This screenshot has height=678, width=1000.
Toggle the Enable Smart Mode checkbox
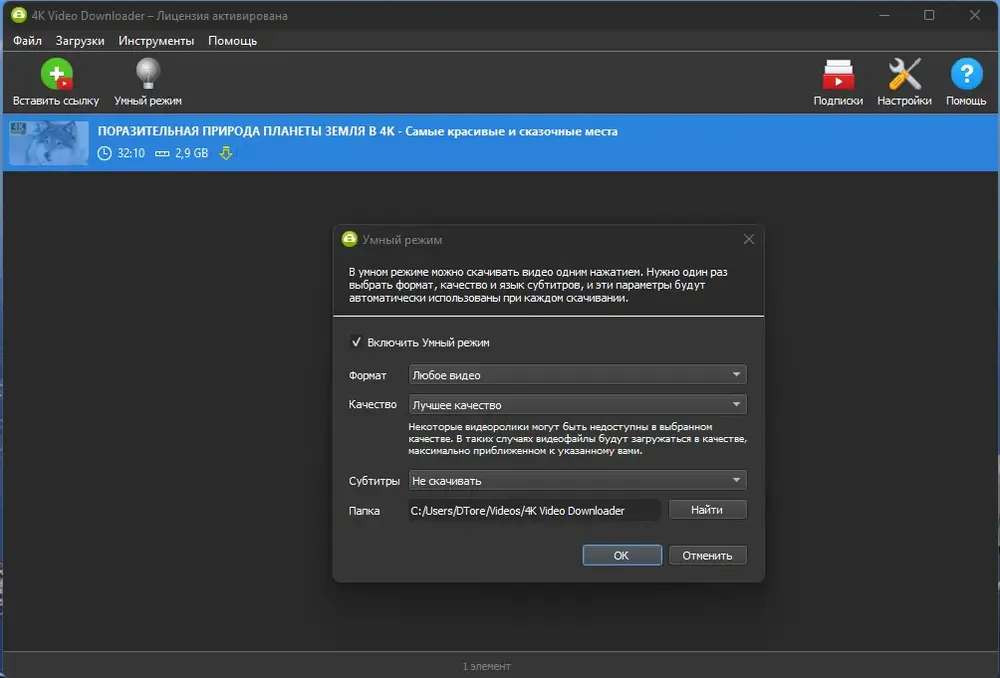coord(356,342)
